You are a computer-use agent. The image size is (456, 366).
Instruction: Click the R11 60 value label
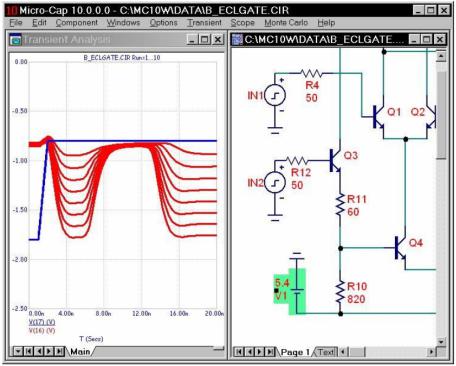[x=353, y=212]
